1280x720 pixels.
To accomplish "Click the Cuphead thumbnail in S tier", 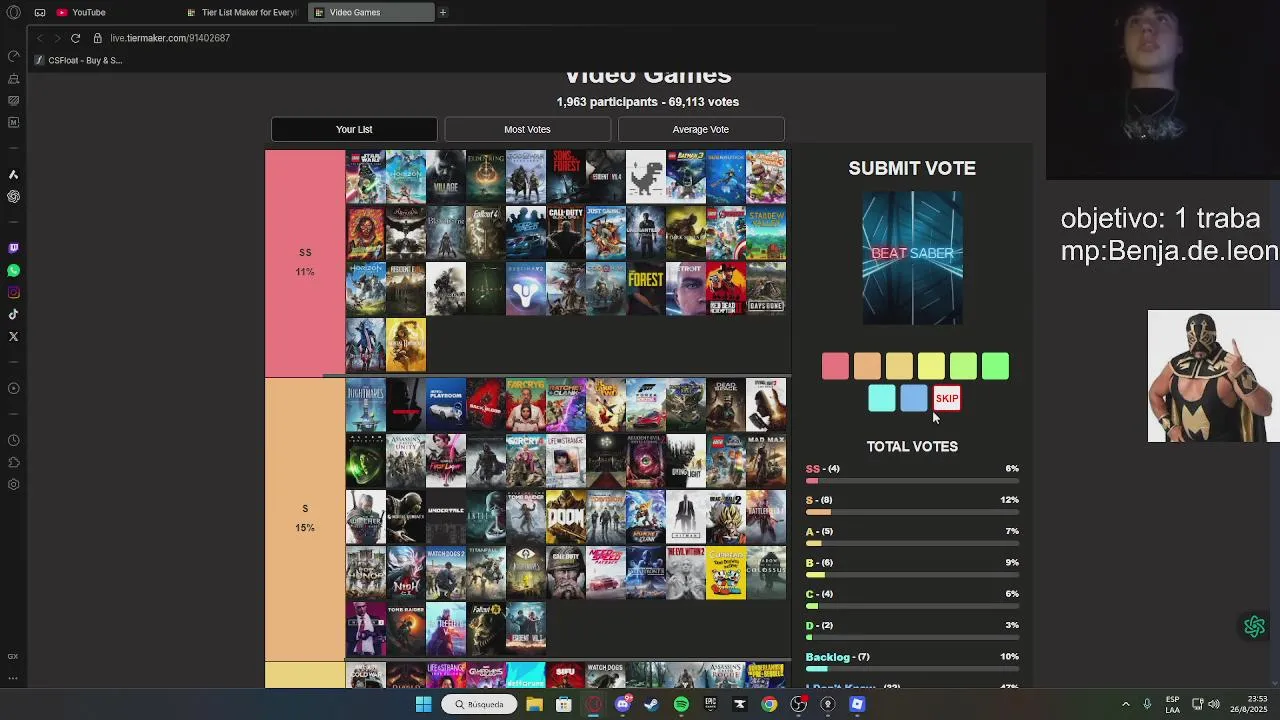I will click(x=726, y=573).
